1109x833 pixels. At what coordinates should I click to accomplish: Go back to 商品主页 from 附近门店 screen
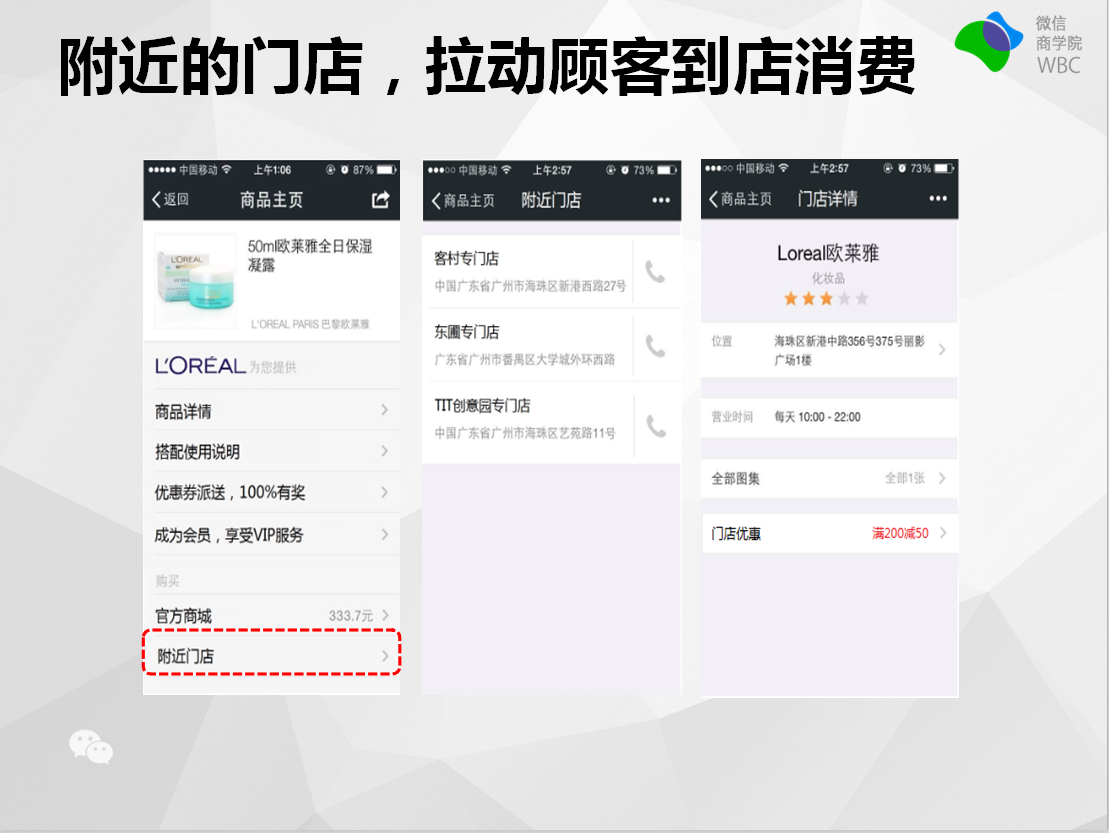[463, 201]
